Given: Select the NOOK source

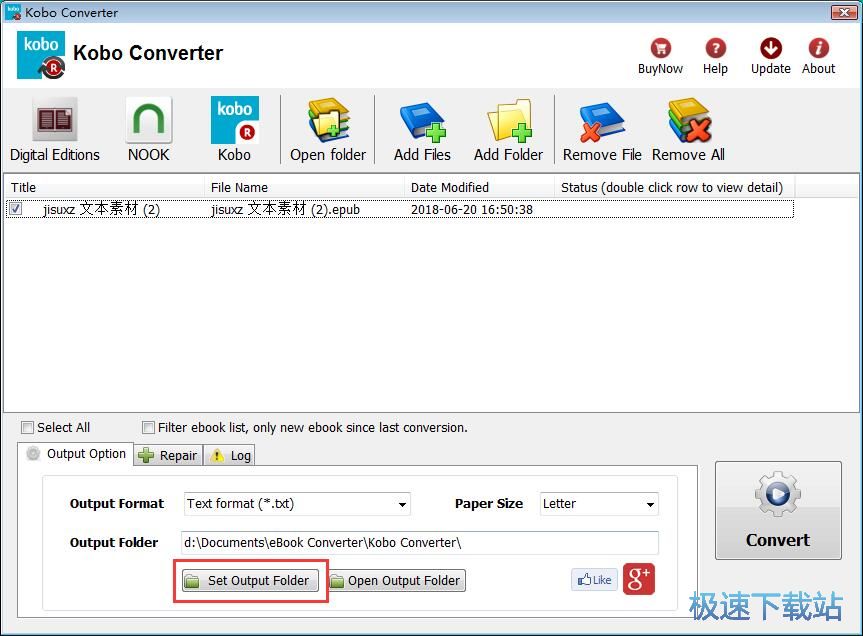Looking at the screenshot, I should 149,130.
